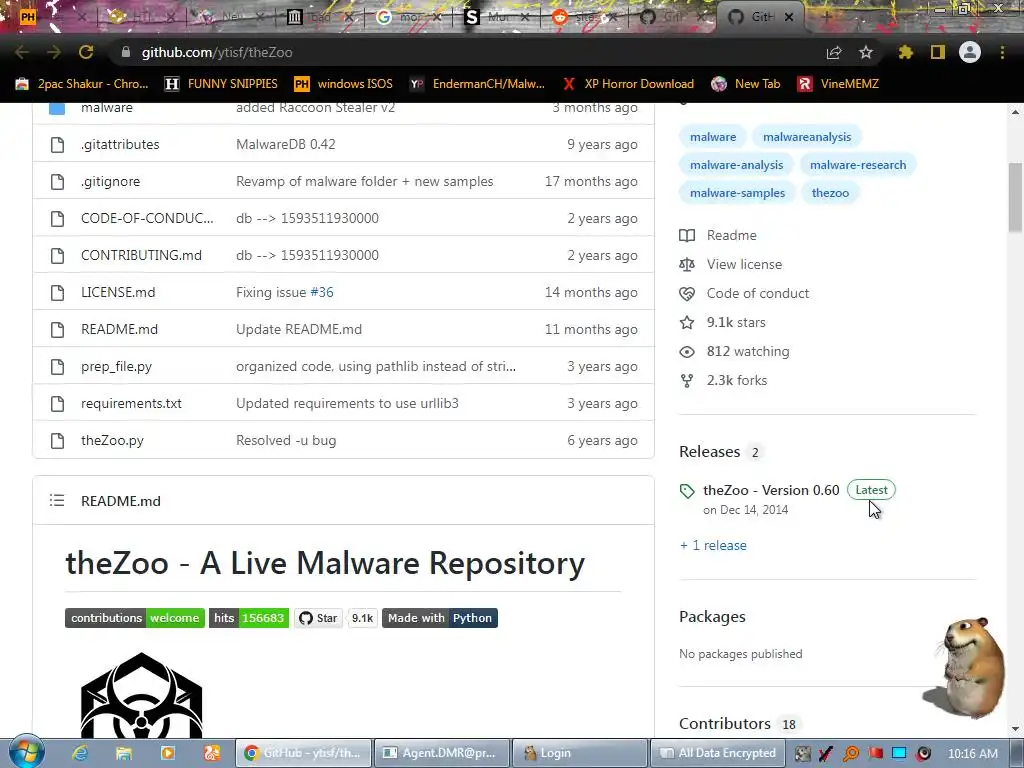Switch to the Reddit tab
This screenshot has height=768, width=1024.
[584, 17]
